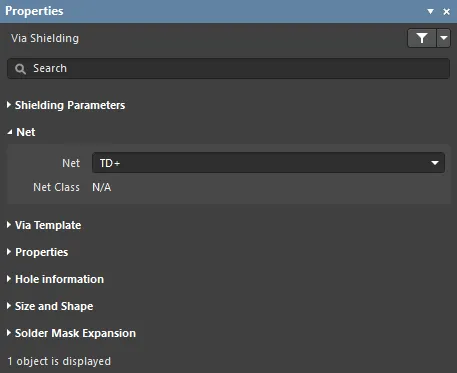
Task: Click the Net dropdown arrow
Action: (x=435, y=163)
